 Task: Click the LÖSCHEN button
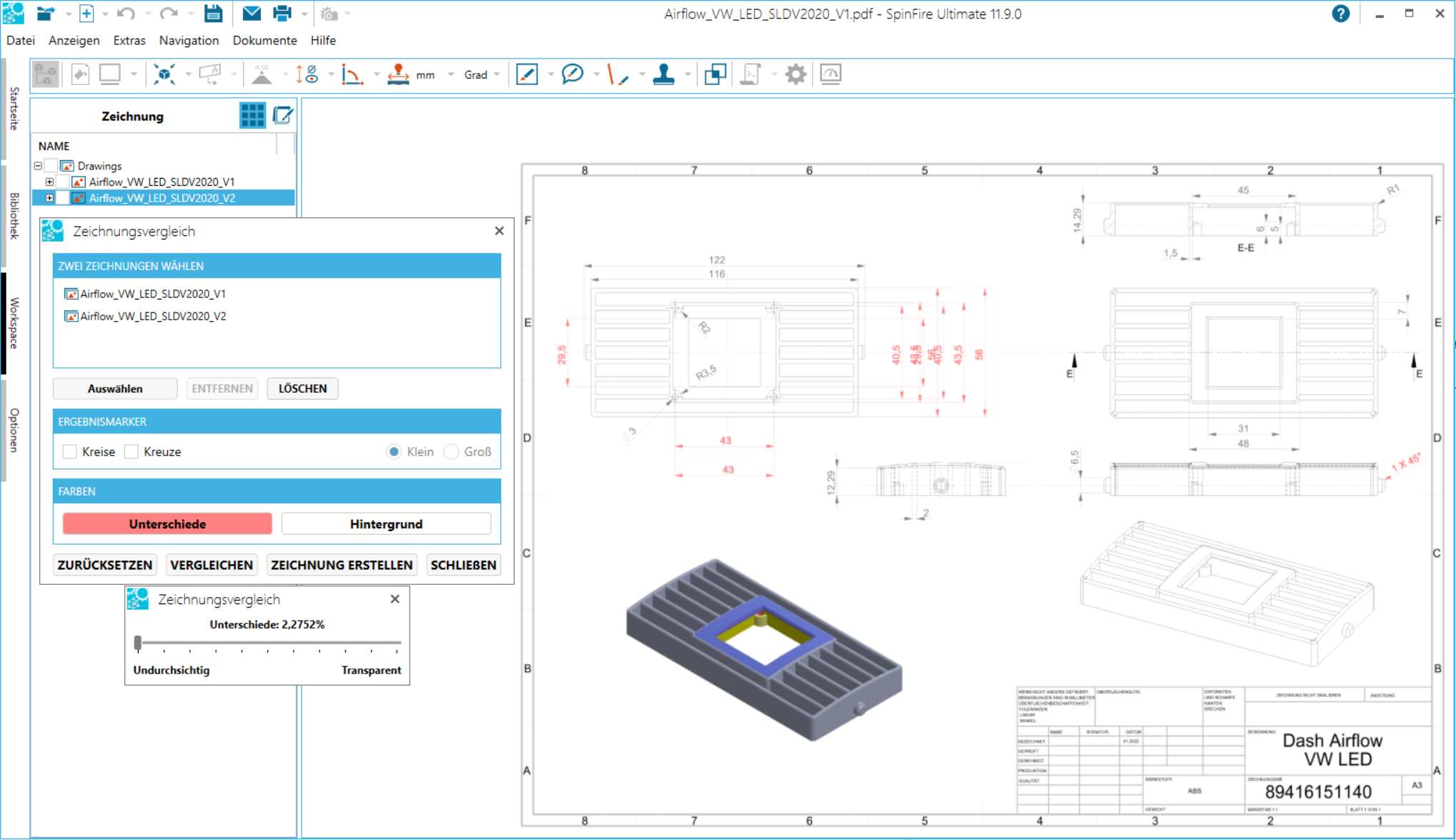pos(302,389)
